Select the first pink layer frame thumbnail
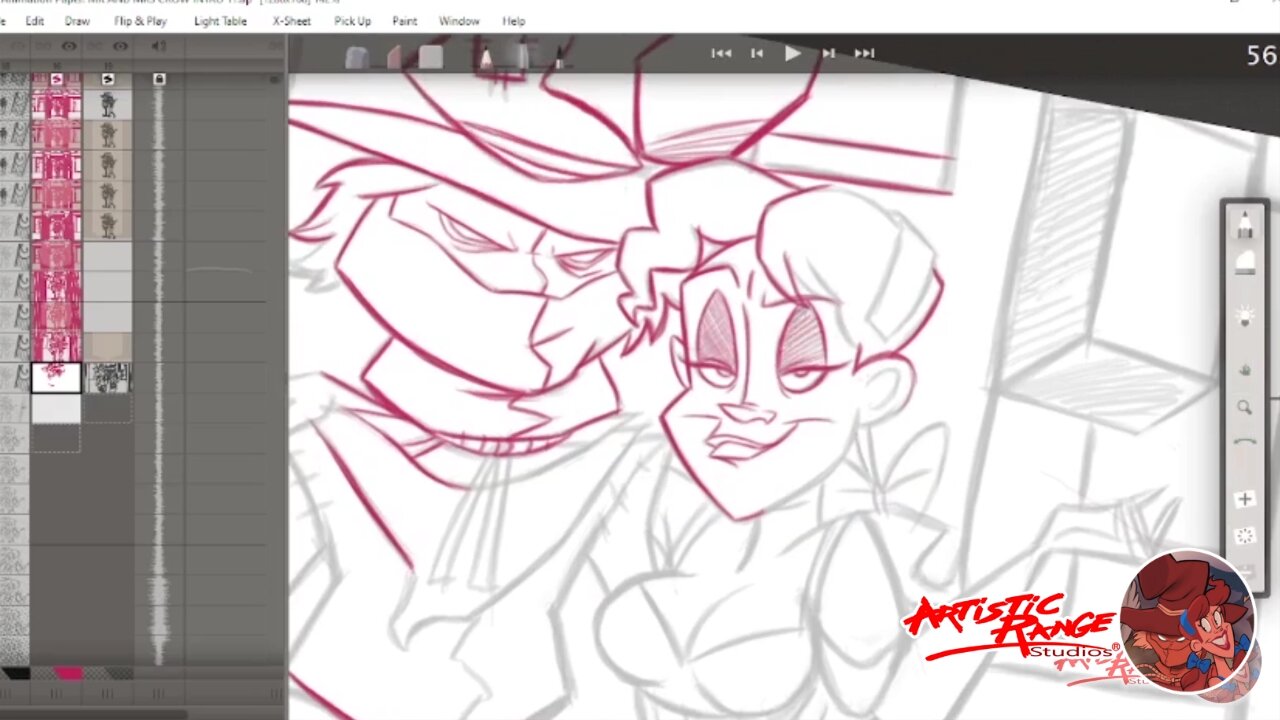Viewport: 1280px width, 720px height. click(56, 103)
